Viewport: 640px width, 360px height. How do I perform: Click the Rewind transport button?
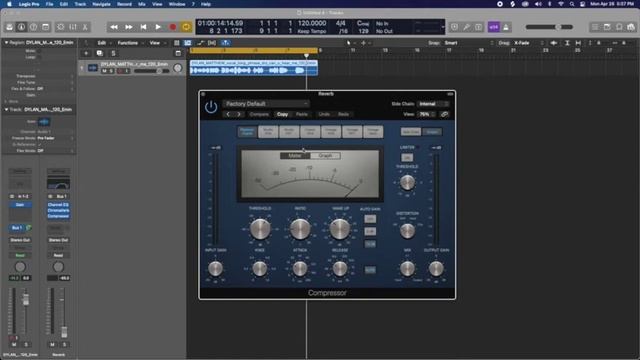coord(114,27)
